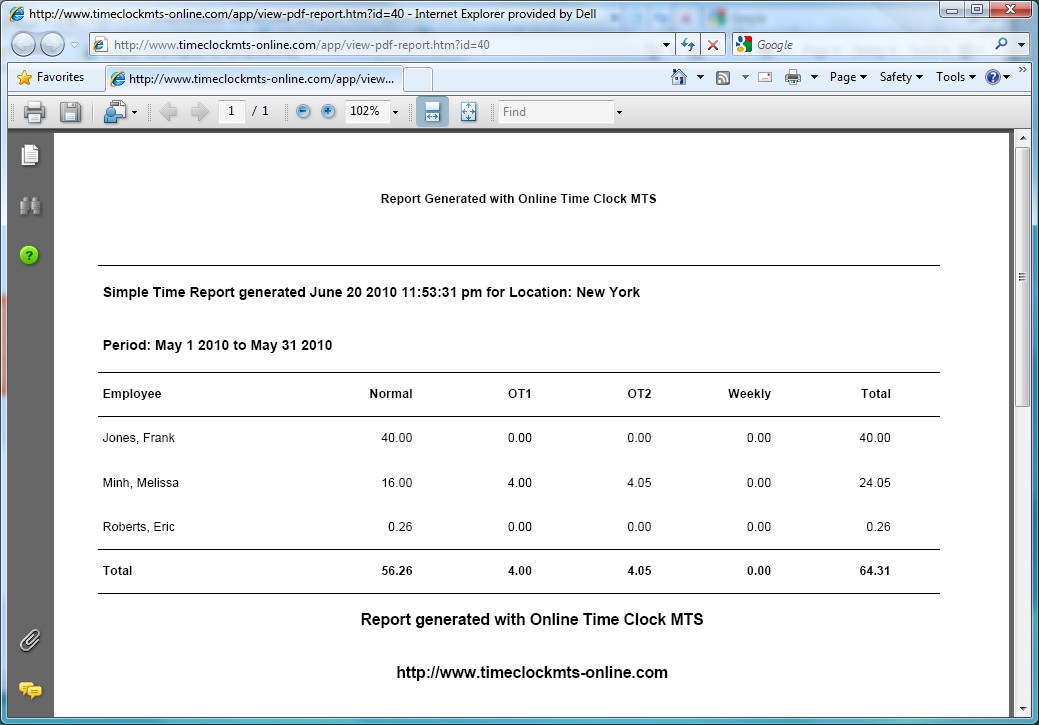Expand the Print dropdown arrow
The width and height of the screenshot is (1039, 725).
click(x=814, y=78)
